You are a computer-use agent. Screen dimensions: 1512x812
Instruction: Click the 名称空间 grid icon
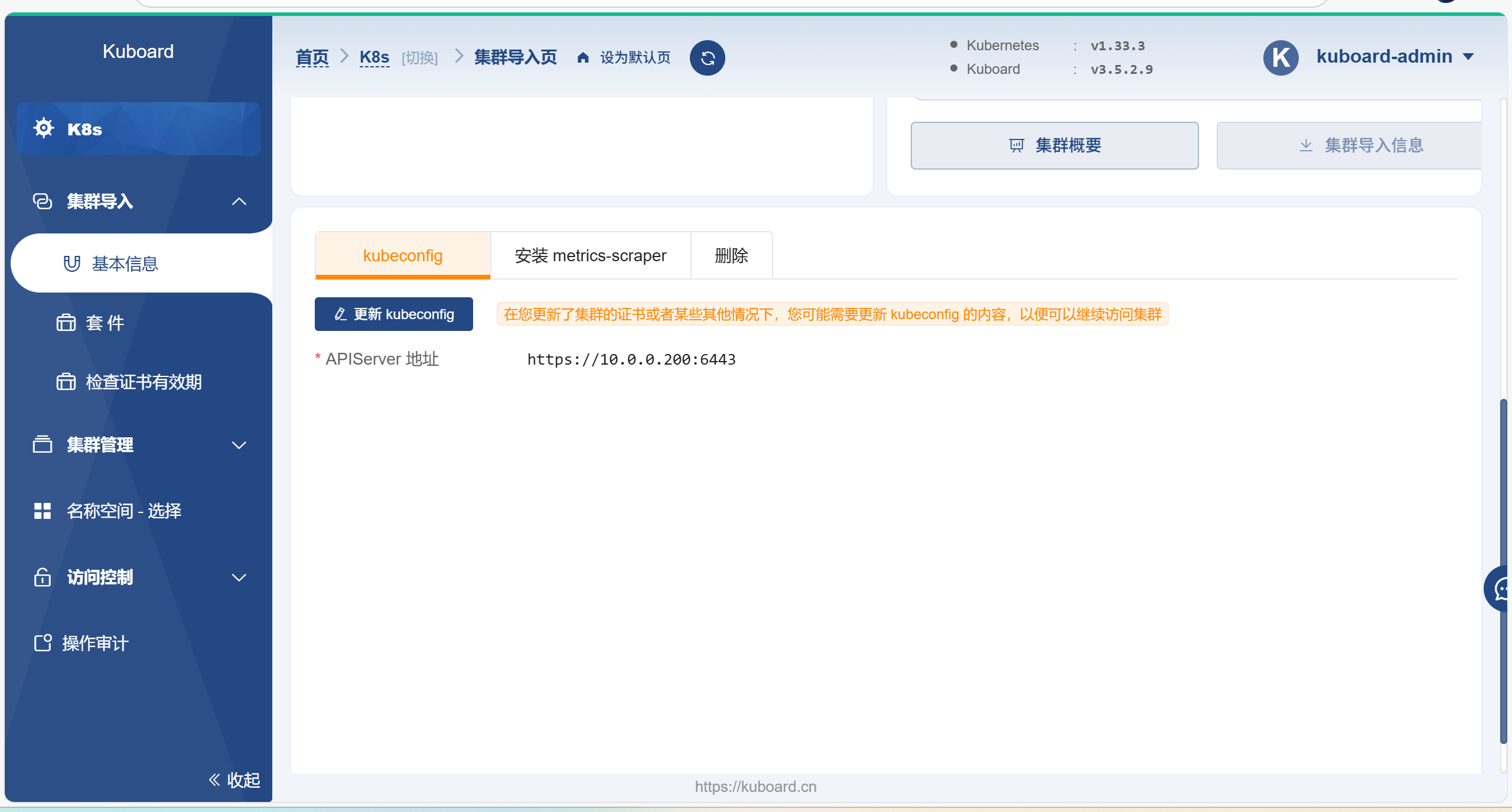pyautogui.click(x=43, y=511)
